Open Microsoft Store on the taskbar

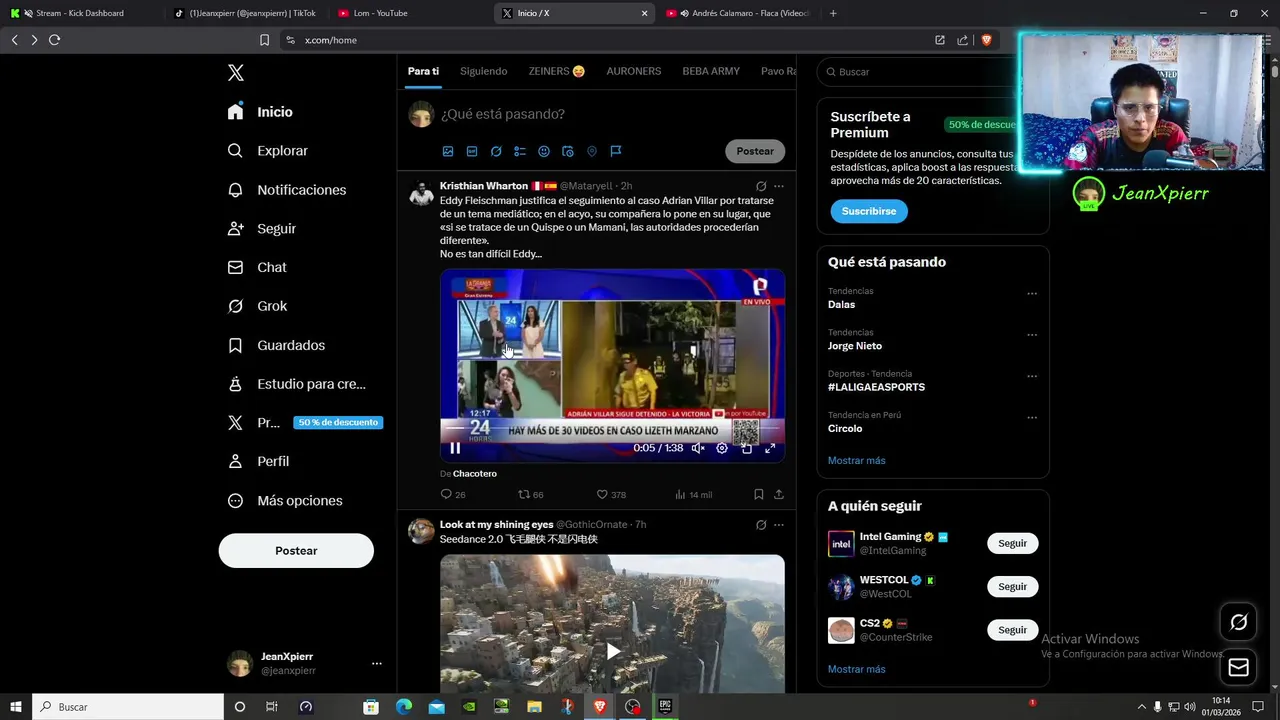(x=371, y=707)
